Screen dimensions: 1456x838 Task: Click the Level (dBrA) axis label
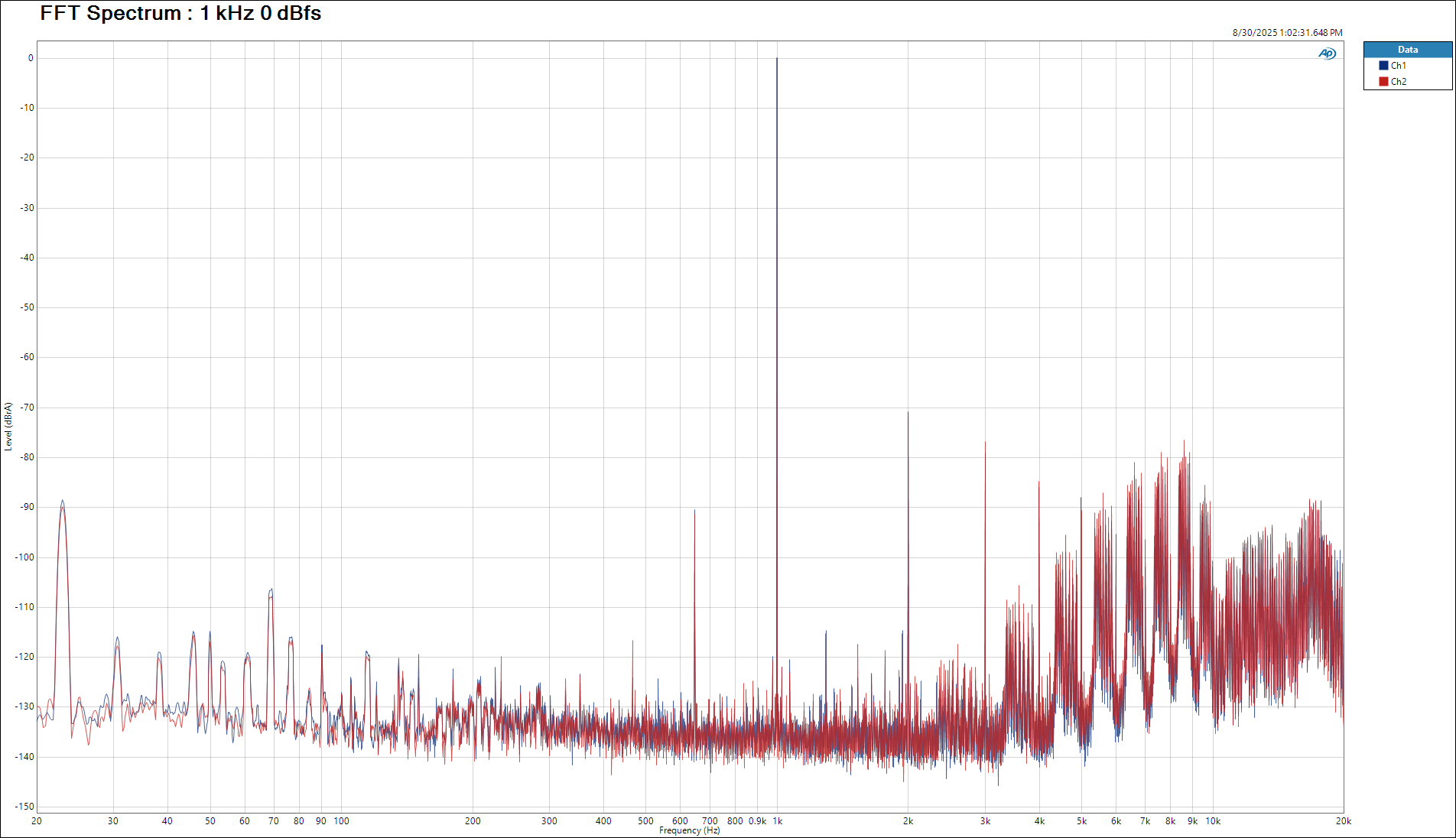coord(8,427)
